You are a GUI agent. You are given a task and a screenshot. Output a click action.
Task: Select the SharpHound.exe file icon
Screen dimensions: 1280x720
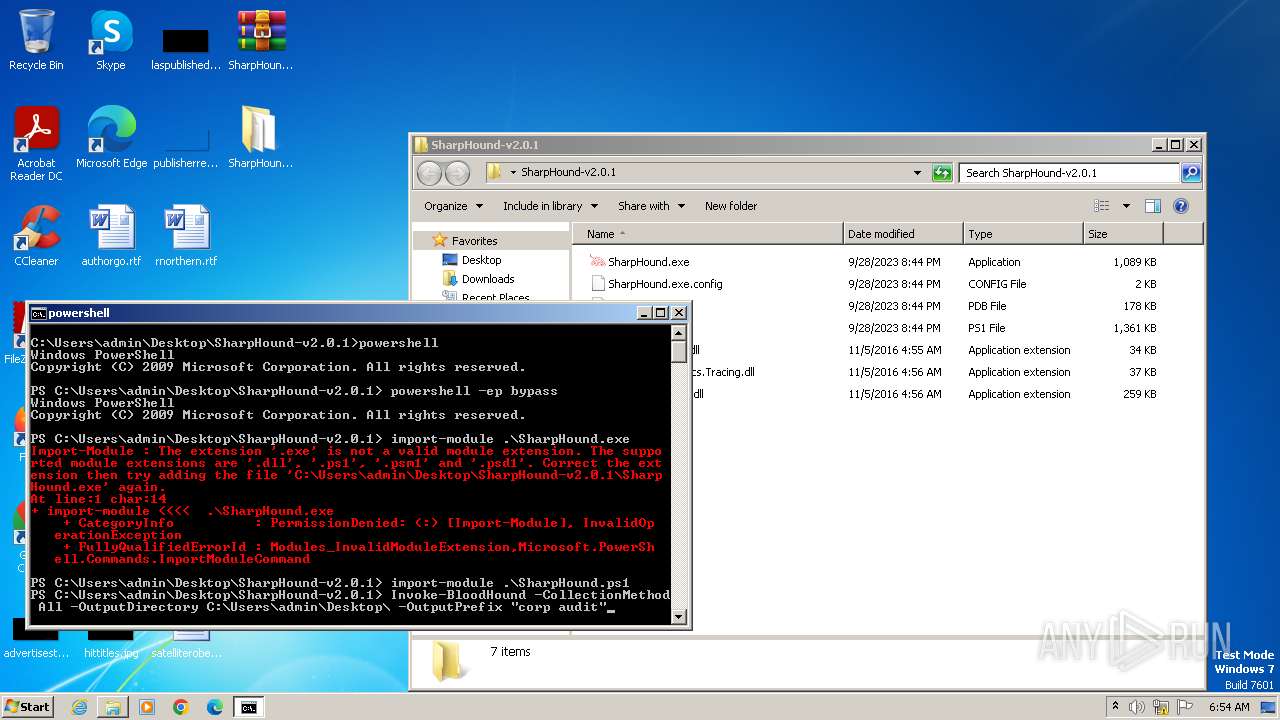(x=598, y=262)
